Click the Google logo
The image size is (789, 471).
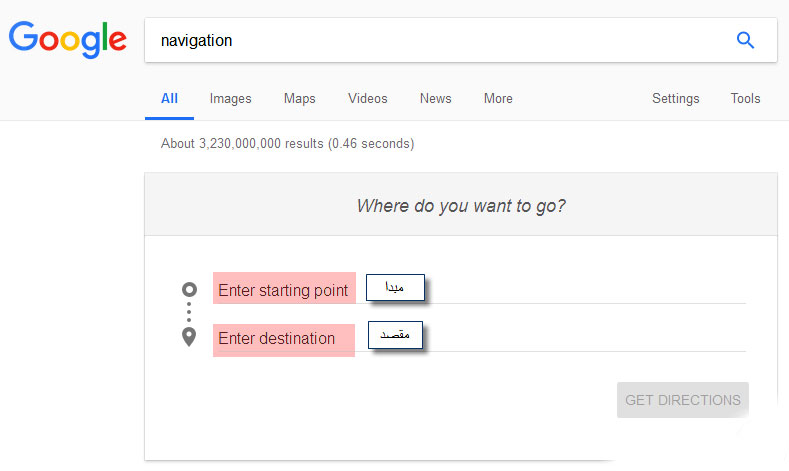(x=67, y=39)
